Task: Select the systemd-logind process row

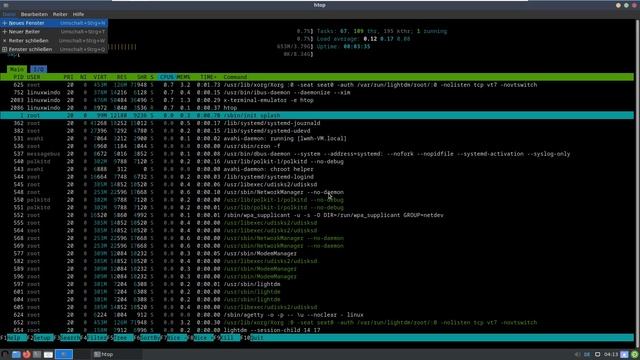Action: [317, 177]
